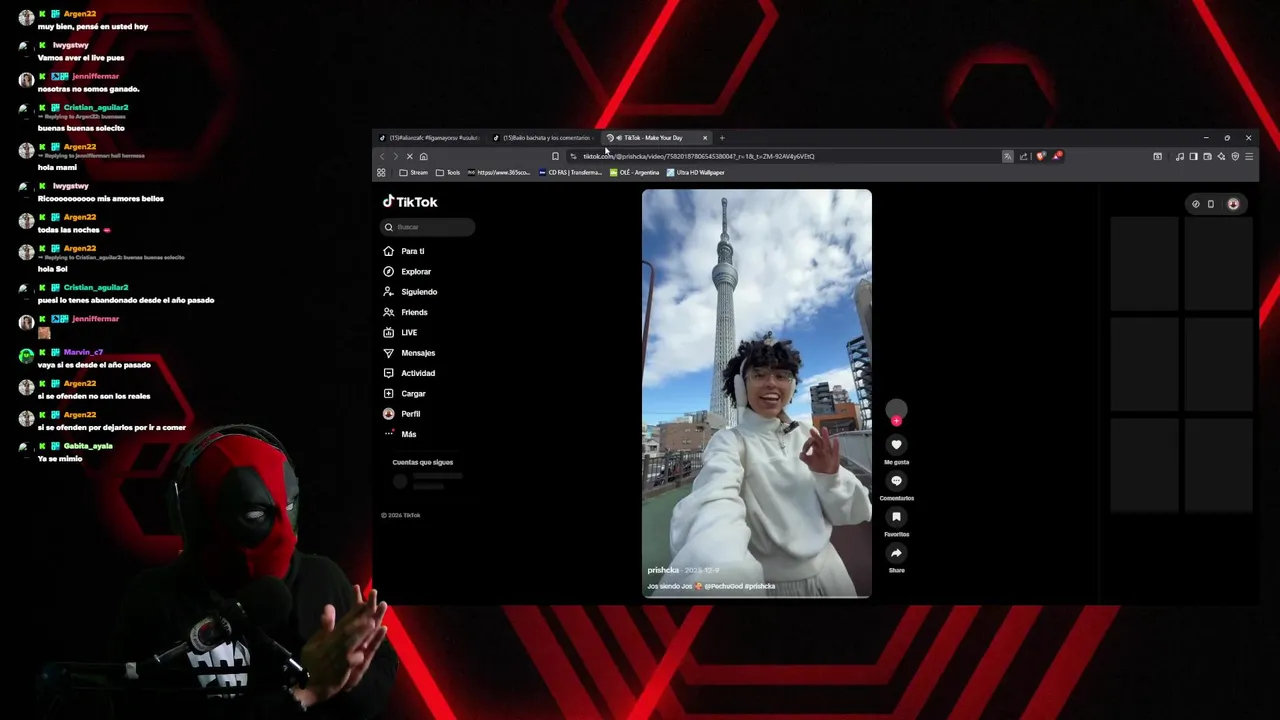This screenshot has height=720, width=1280.
Task: Save video with Favoritos bookmark icon
Action: (x=896, y=517)
